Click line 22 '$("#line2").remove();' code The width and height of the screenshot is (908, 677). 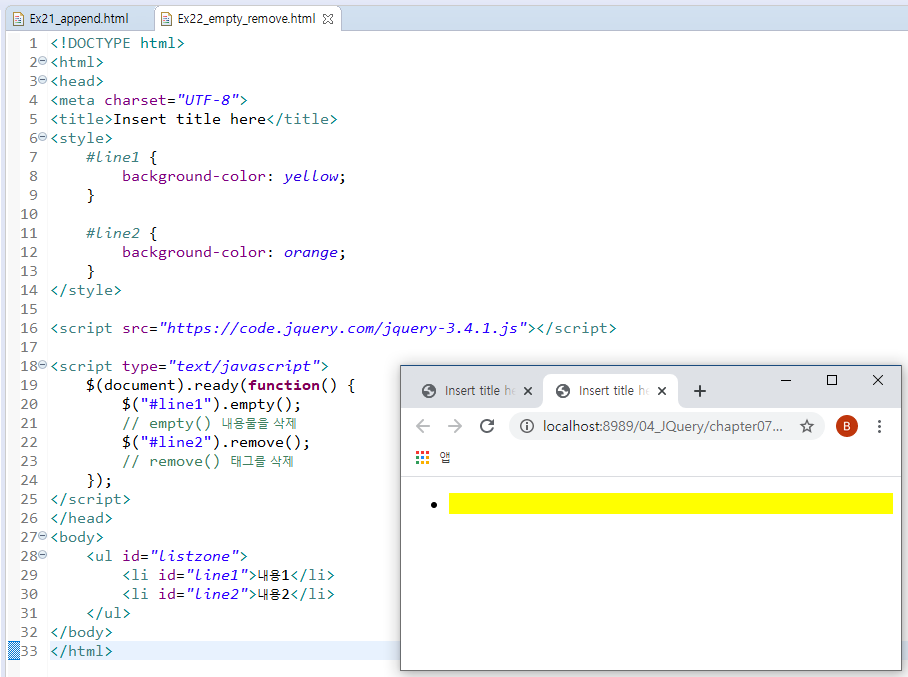(215, 442)
